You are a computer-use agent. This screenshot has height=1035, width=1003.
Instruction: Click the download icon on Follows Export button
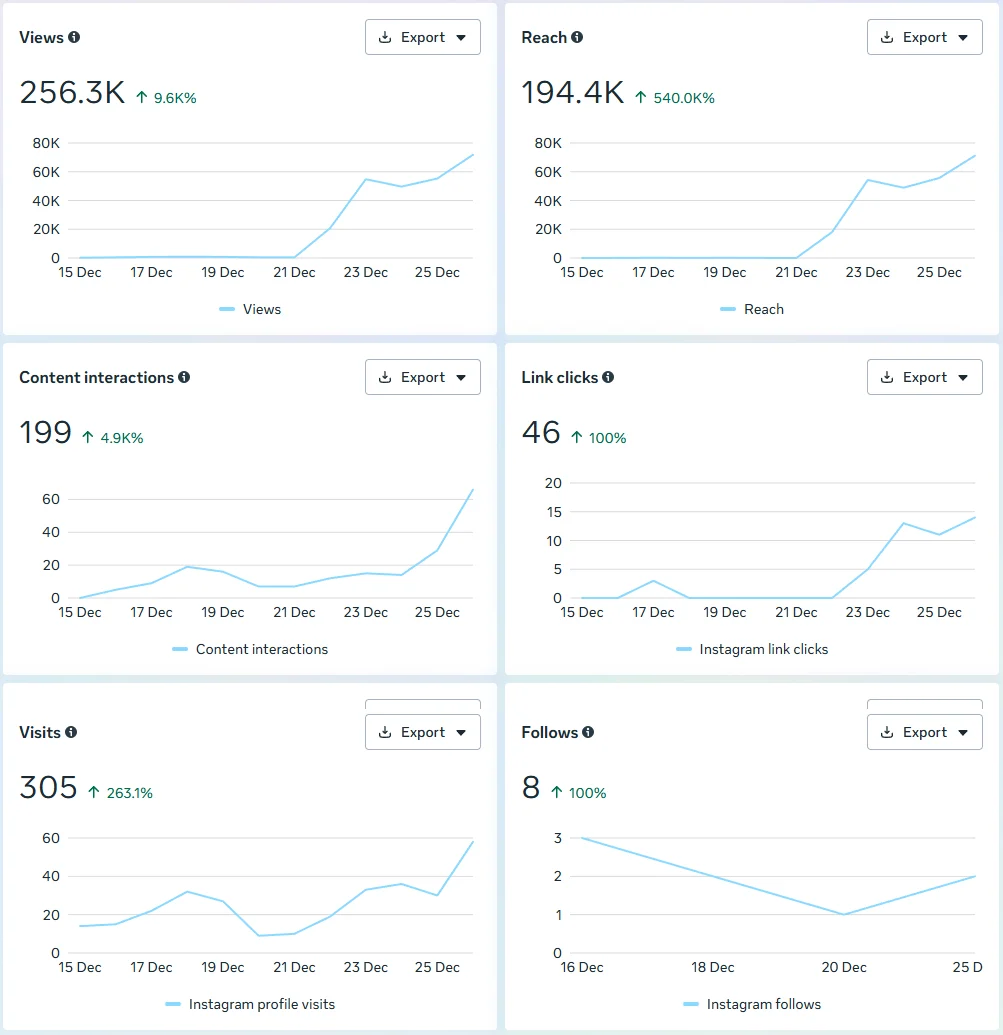click(886, 731)
